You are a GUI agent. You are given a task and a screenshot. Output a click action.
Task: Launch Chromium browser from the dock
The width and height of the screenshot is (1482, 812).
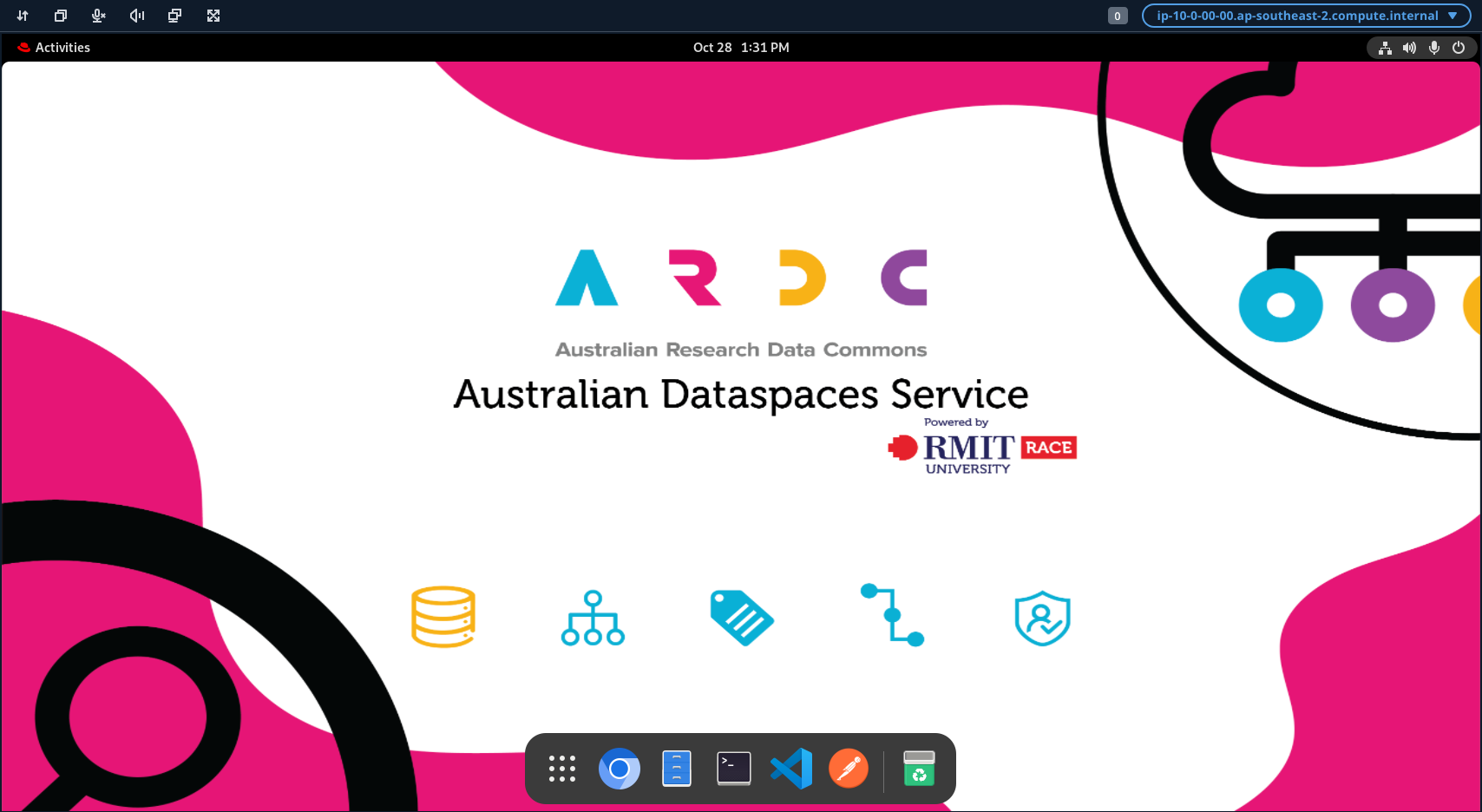point(620,769)
